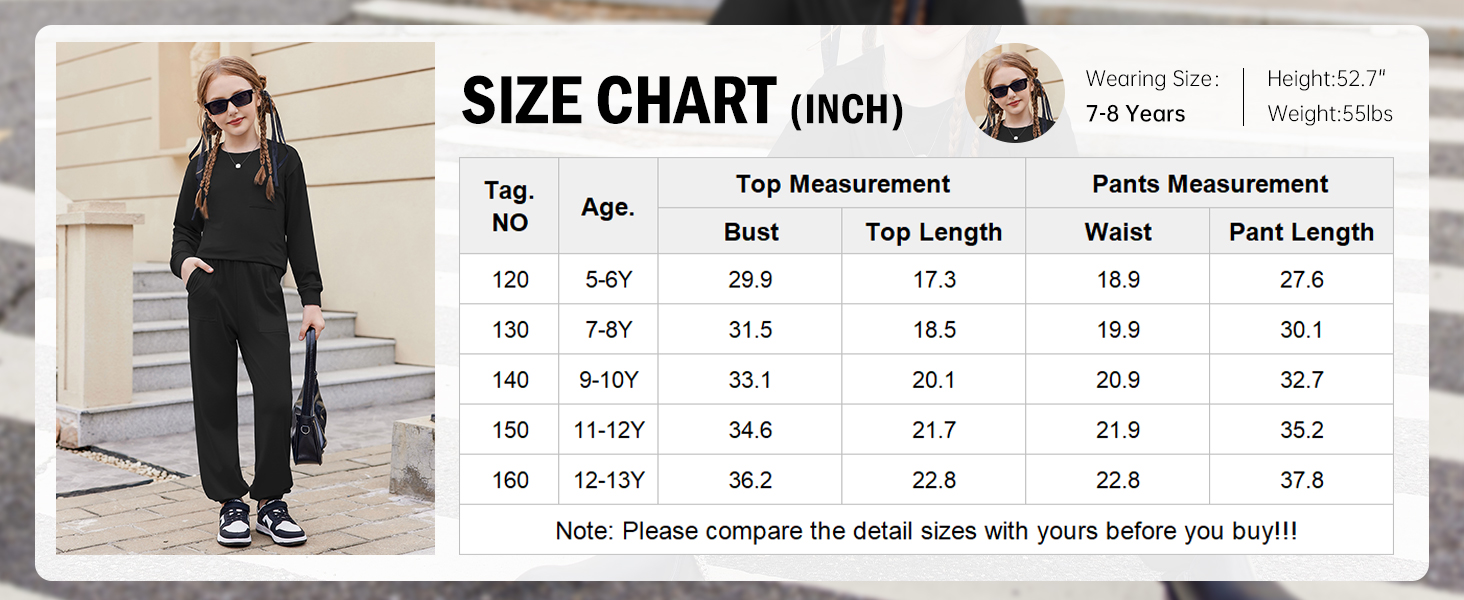Viewport: 1464px width, 600px height.
Task: Click the Top Length column header
Action: point(933,232)
